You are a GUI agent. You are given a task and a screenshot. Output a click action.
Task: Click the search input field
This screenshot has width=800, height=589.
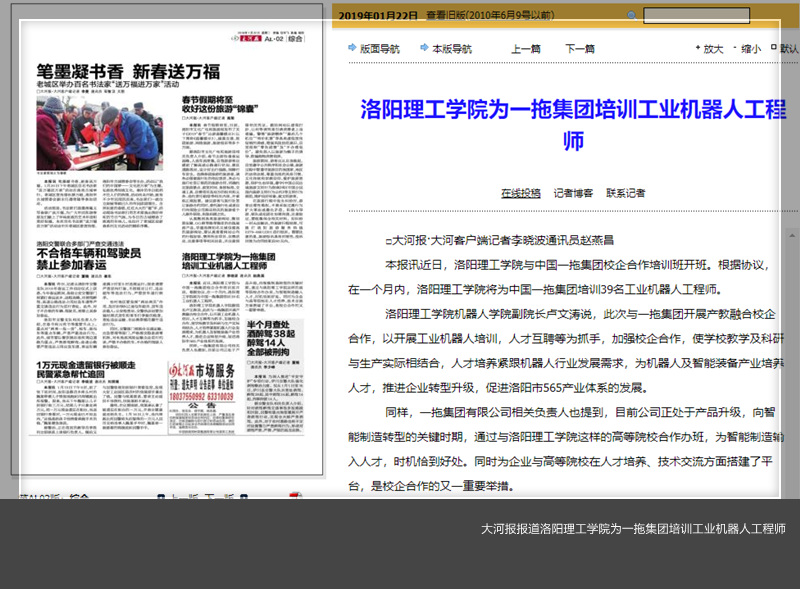[696, 15]
